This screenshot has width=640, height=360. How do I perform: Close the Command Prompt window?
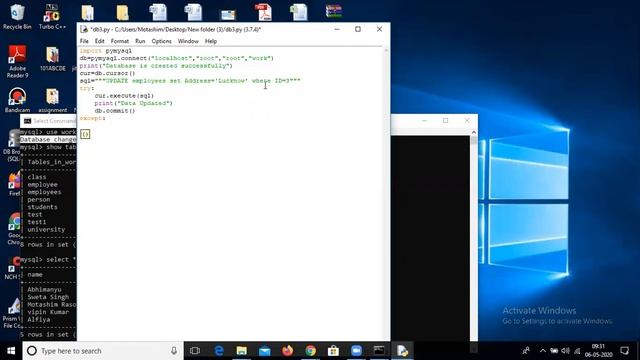[x=467, y=120]
